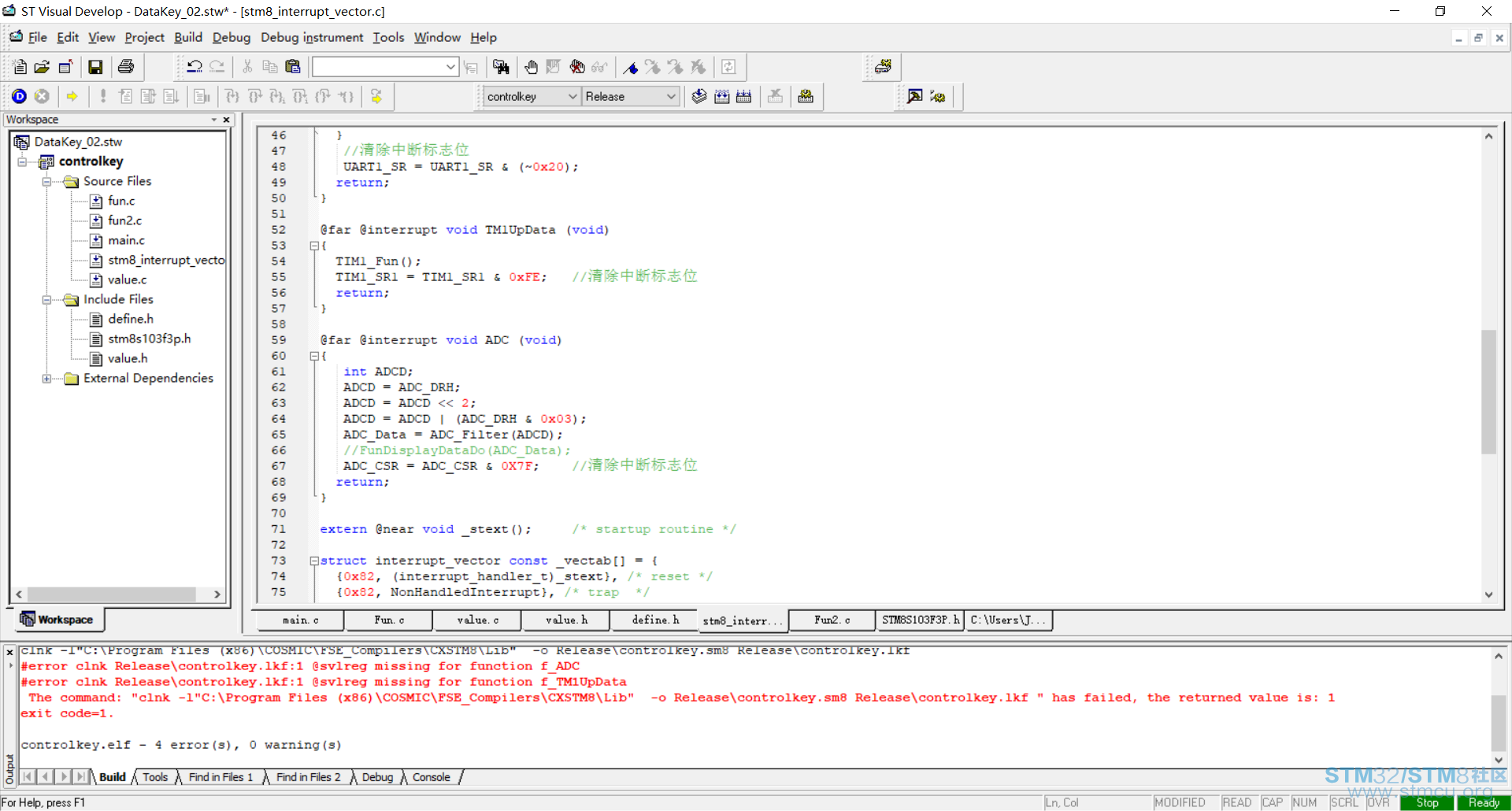Open the File menu

pos(37,37)
